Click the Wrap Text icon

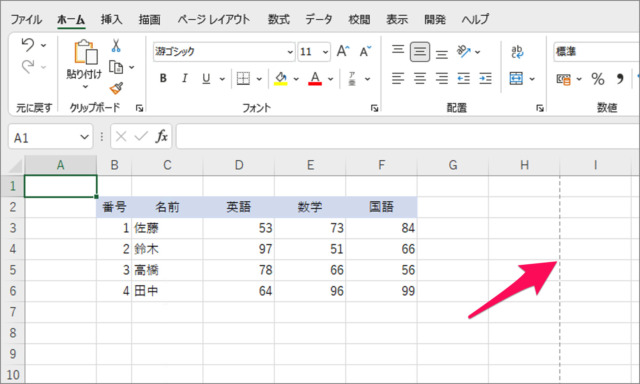pos(517,52)
